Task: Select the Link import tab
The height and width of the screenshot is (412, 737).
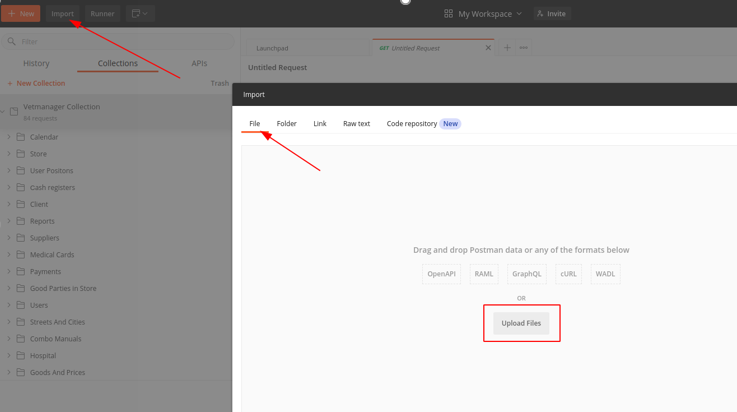Action: (320, 124)
